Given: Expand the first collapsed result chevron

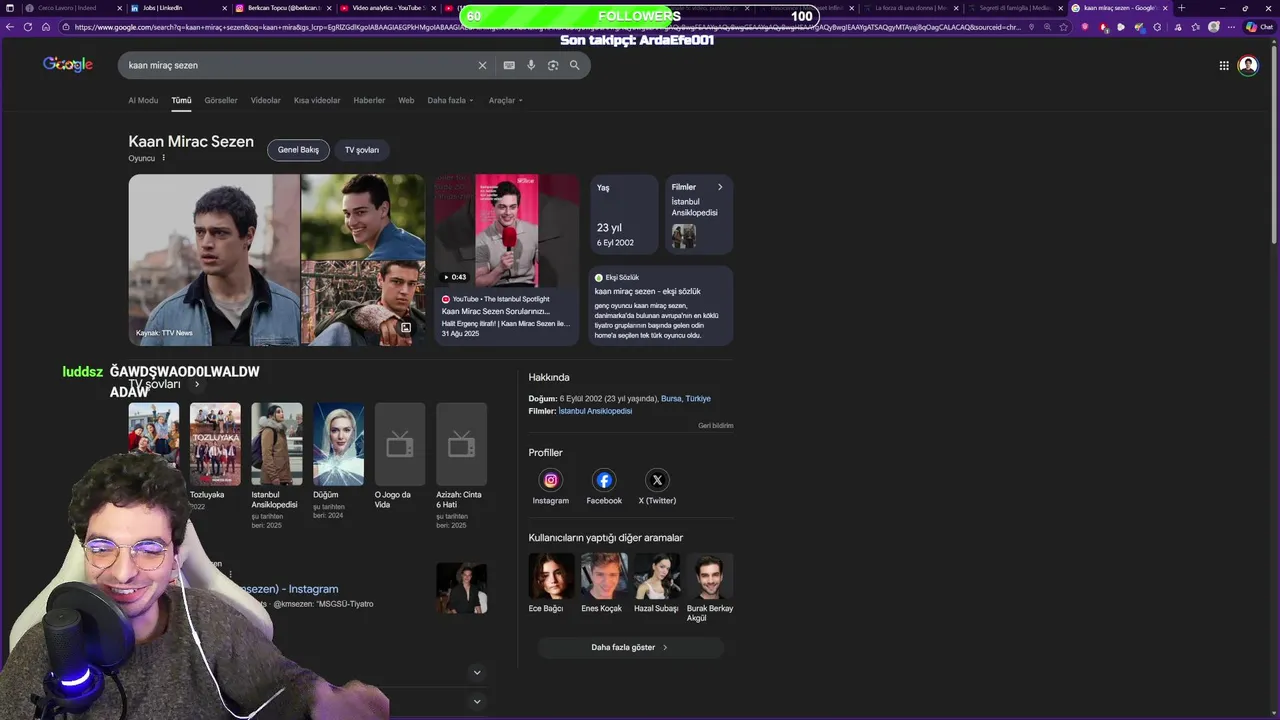Looking at the screenshot, I should pyautogui.click(x=477, y=673).
